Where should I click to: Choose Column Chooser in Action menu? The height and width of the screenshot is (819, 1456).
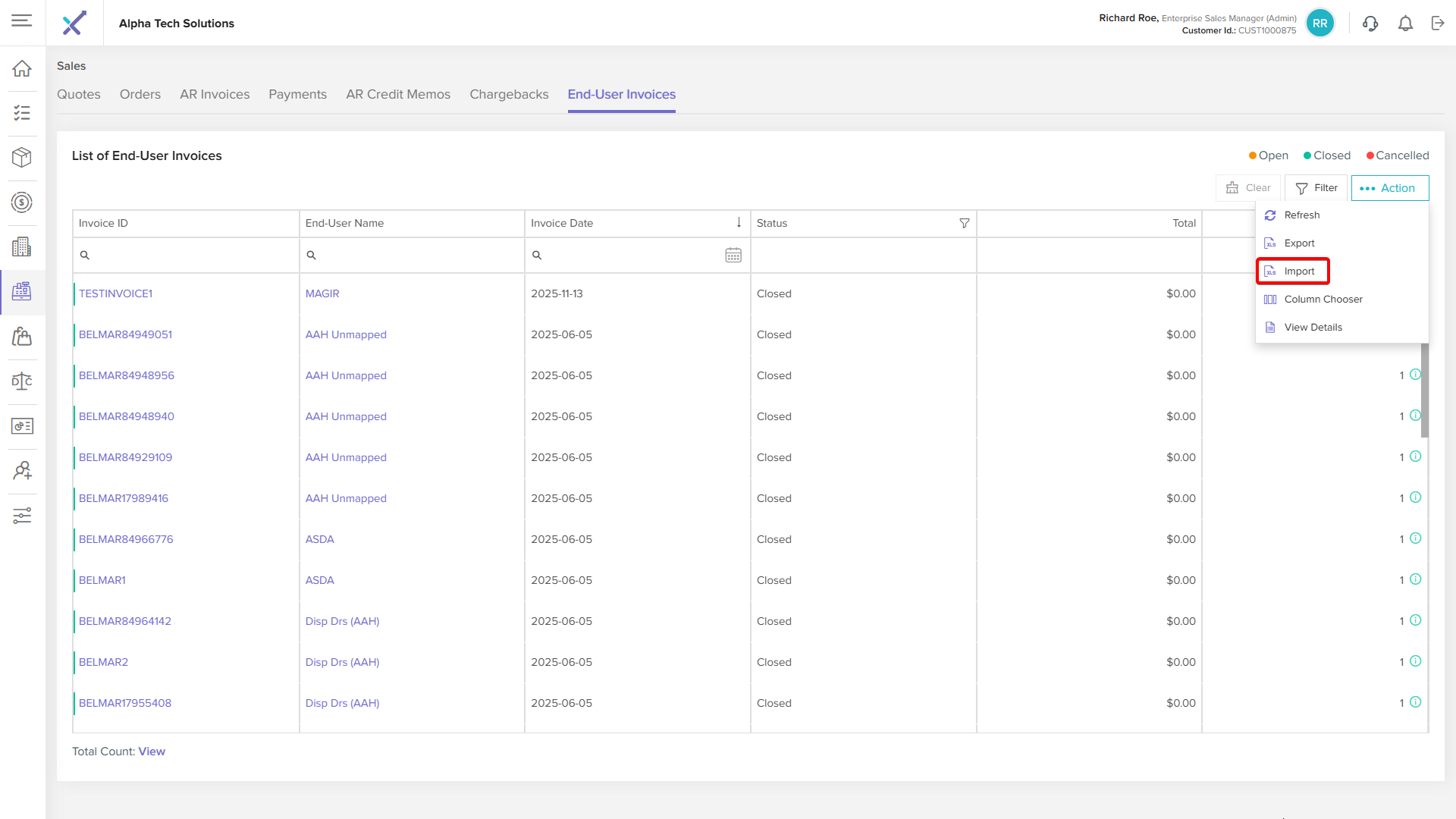1323,300
